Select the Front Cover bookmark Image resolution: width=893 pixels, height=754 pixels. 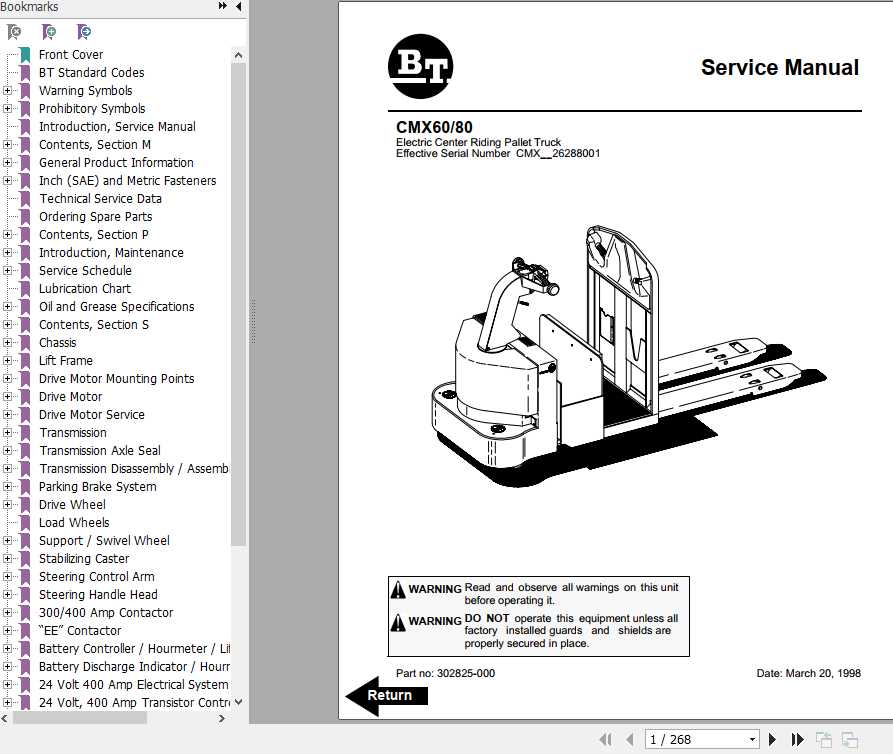pyautogui.click(x=70, y=54)
